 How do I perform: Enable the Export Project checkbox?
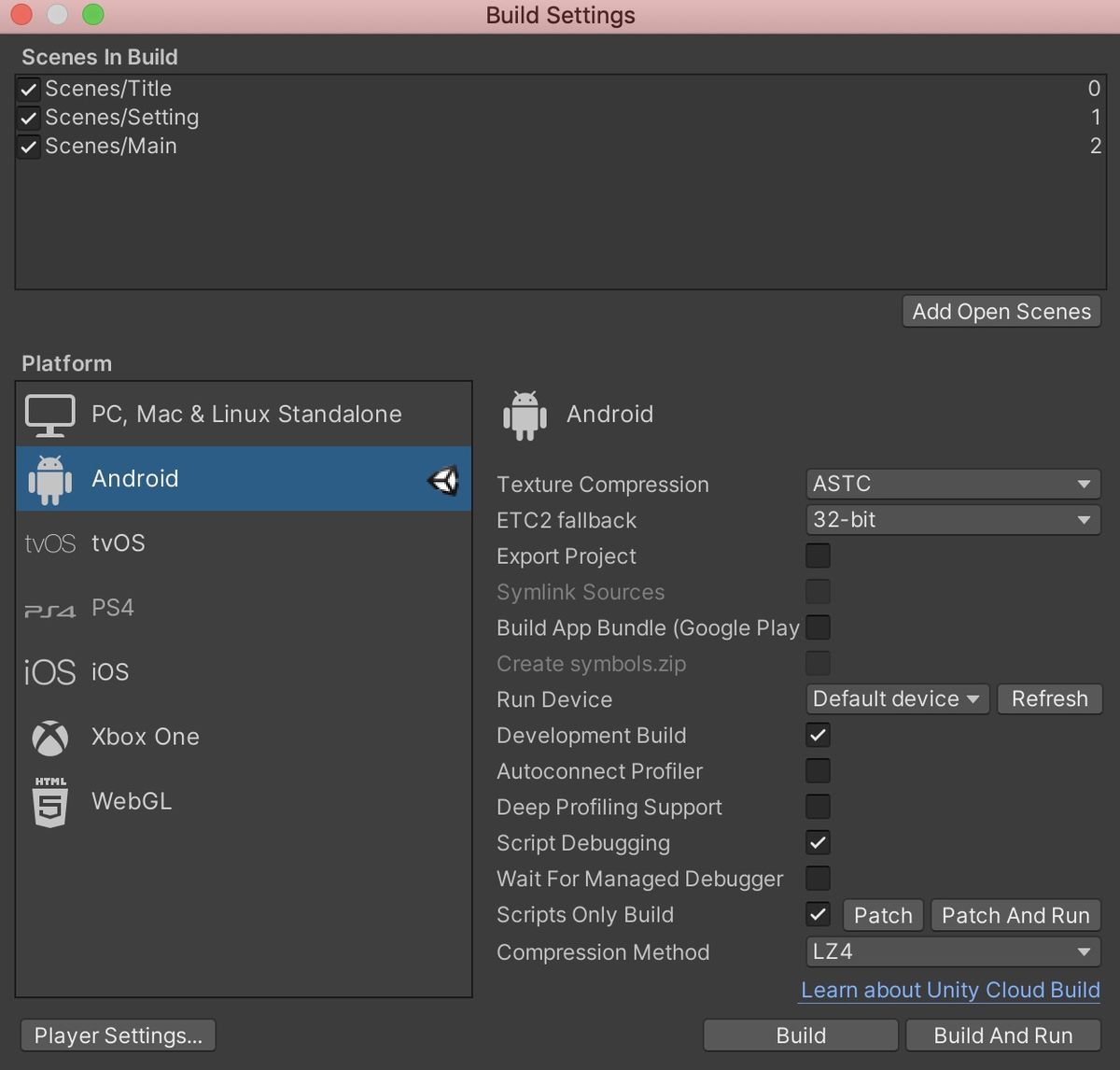[x=818, y=556]
